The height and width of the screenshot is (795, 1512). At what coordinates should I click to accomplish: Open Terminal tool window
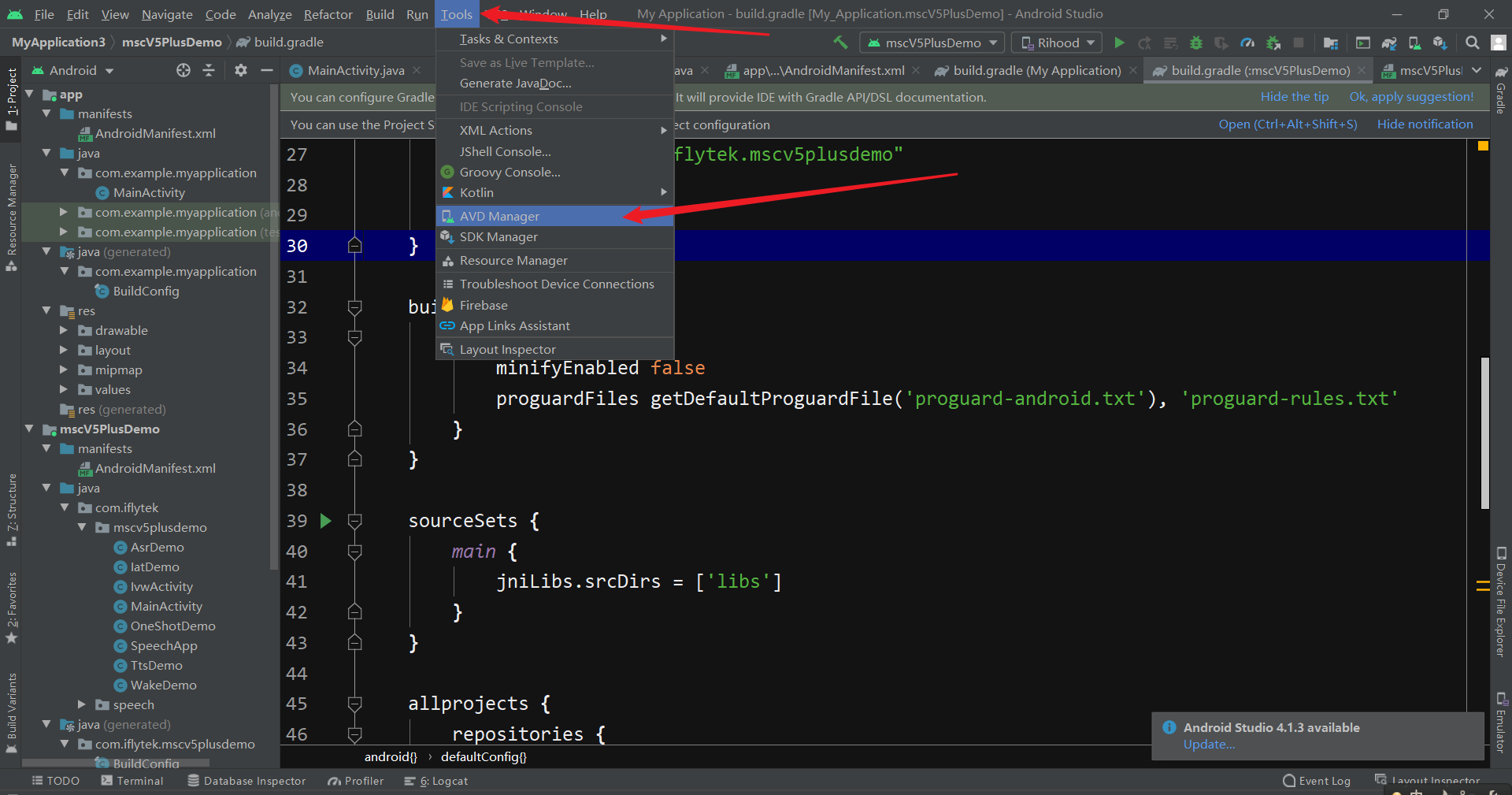[x=132, y=781]
